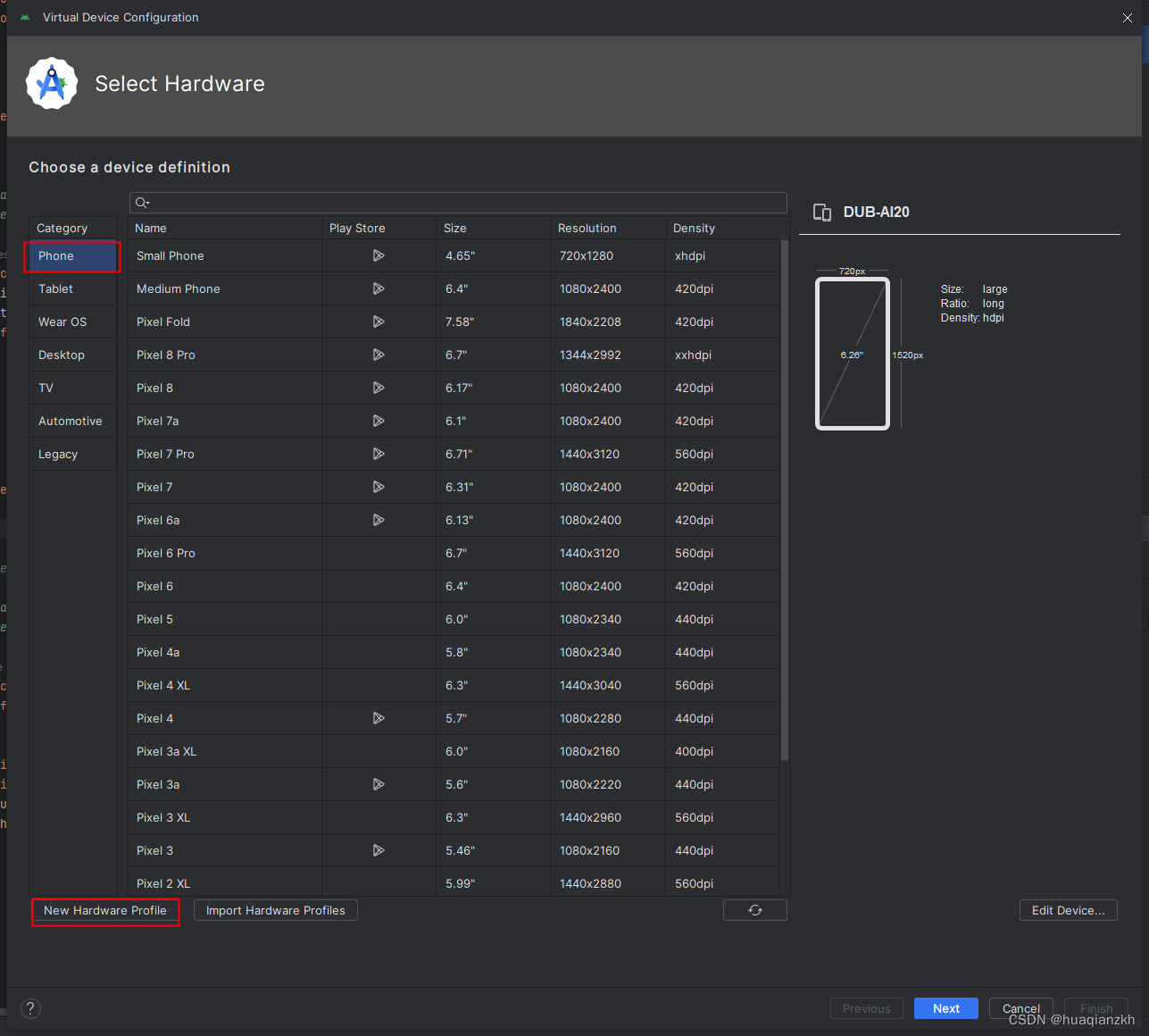This screenshot has height=1036, width=1149.
Task: Click the refresh device list button
Action: tap(755, 910)
